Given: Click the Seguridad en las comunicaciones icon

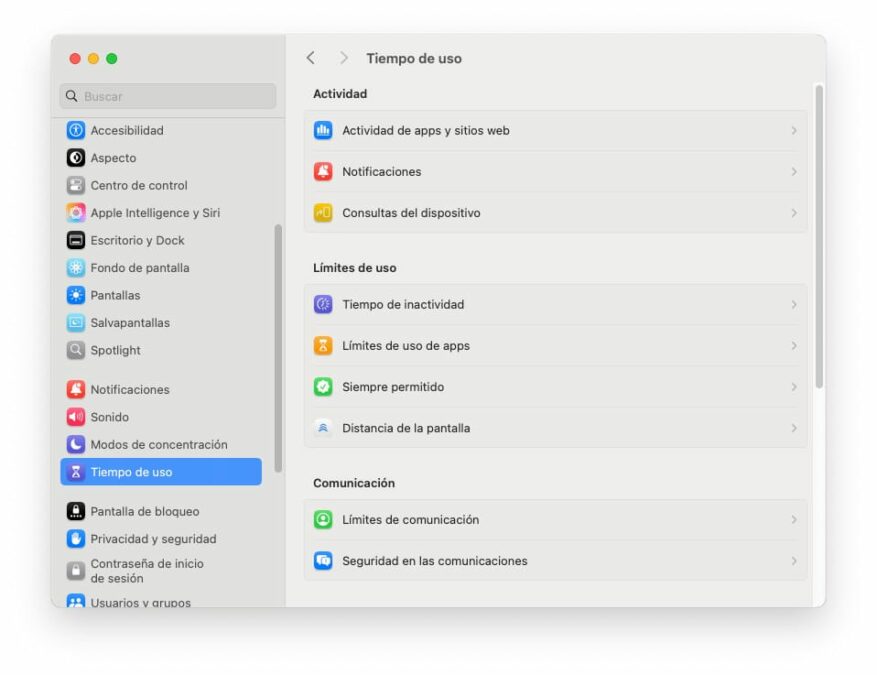Looking at the screenshot, I should coord(323,560).
